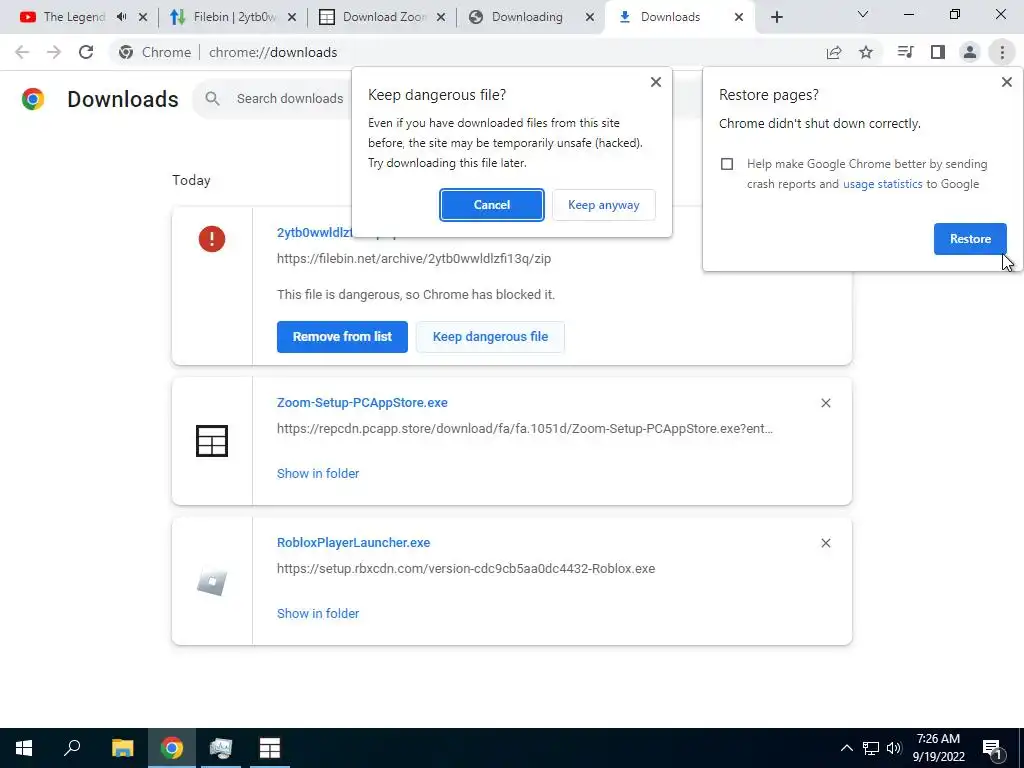Open RobloxPlayerLauncher.exe file link
The width and height of the screenshot is (1024, 768).
[x=353, y=543]
